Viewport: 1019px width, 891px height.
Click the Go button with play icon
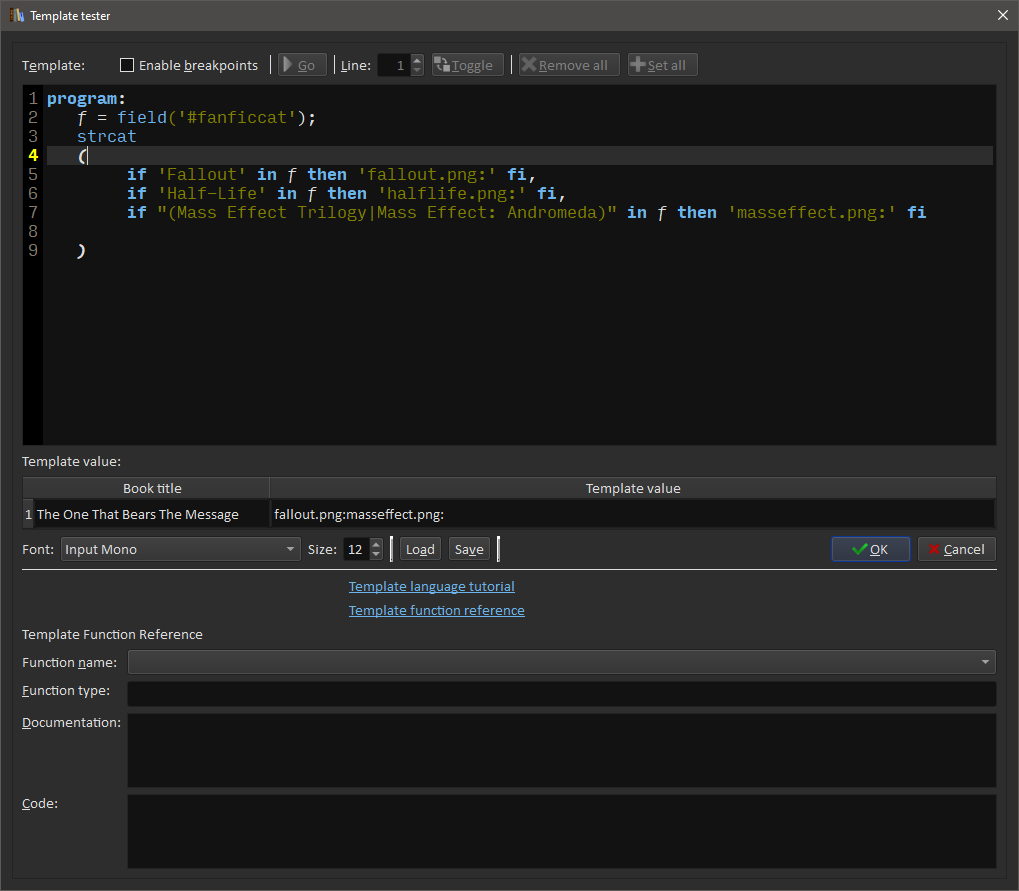300,65
